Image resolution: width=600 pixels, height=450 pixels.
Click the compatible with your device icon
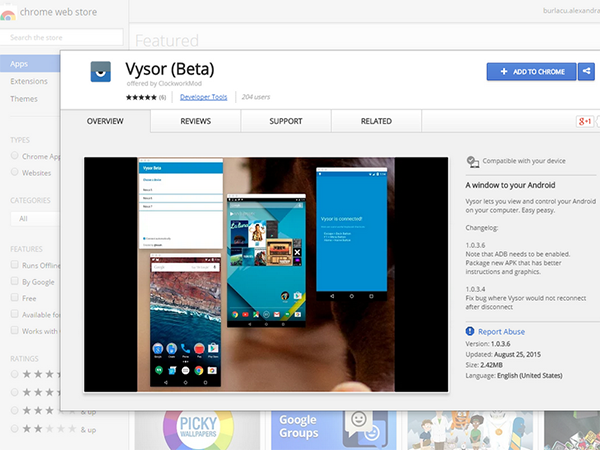tap(472, 161)
